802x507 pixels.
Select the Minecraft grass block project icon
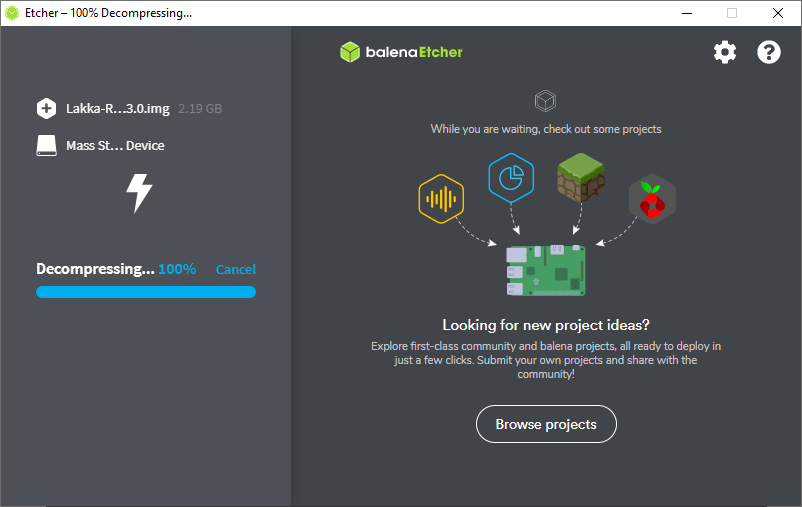coord(581,177)
